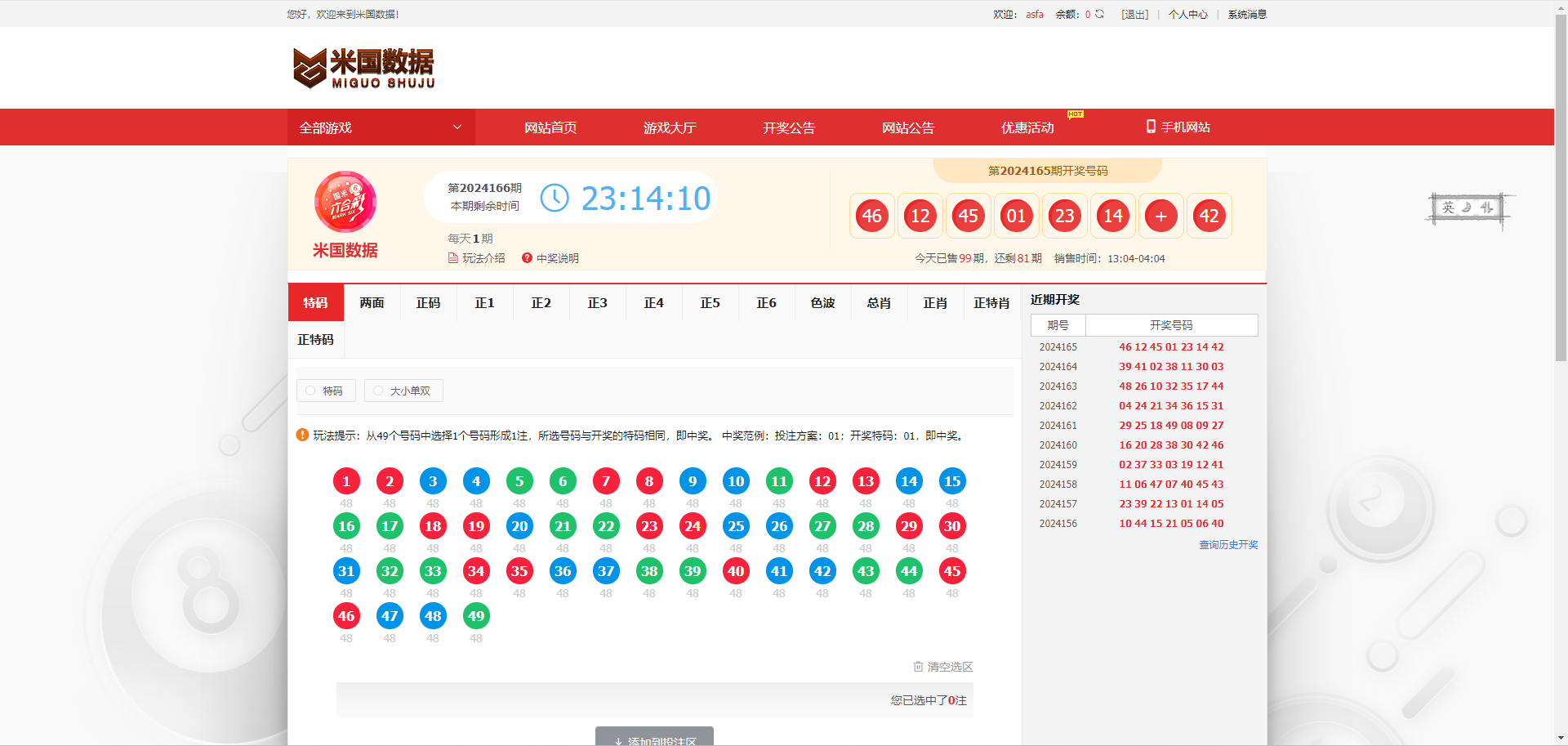This screenshot has width=1568, height=746.
Task: Click 查询历史开奖 link
Action: (1227, 545)
